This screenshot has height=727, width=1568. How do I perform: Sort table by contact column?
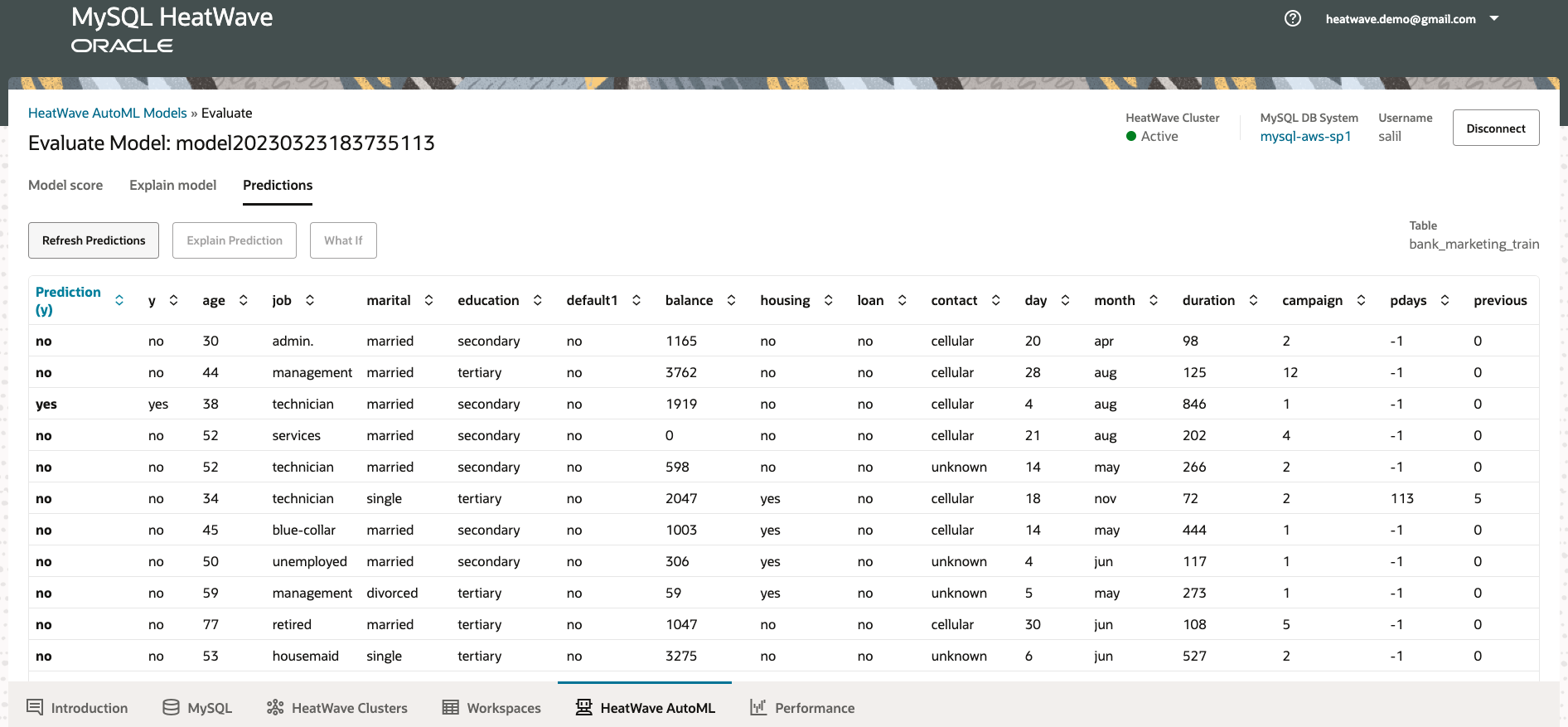tap(996, 300)
